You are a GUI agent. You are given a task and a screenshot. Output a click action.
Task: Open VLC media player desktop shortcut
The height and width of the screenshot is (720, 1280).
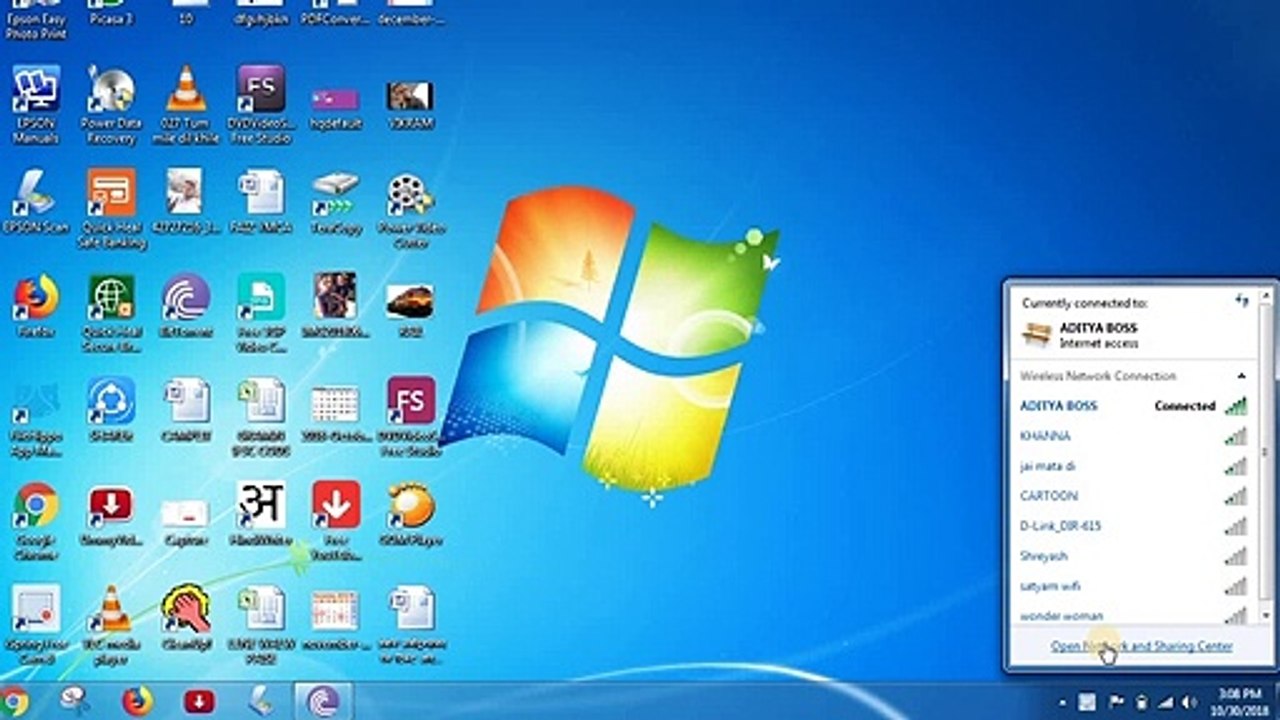[111, 624]
